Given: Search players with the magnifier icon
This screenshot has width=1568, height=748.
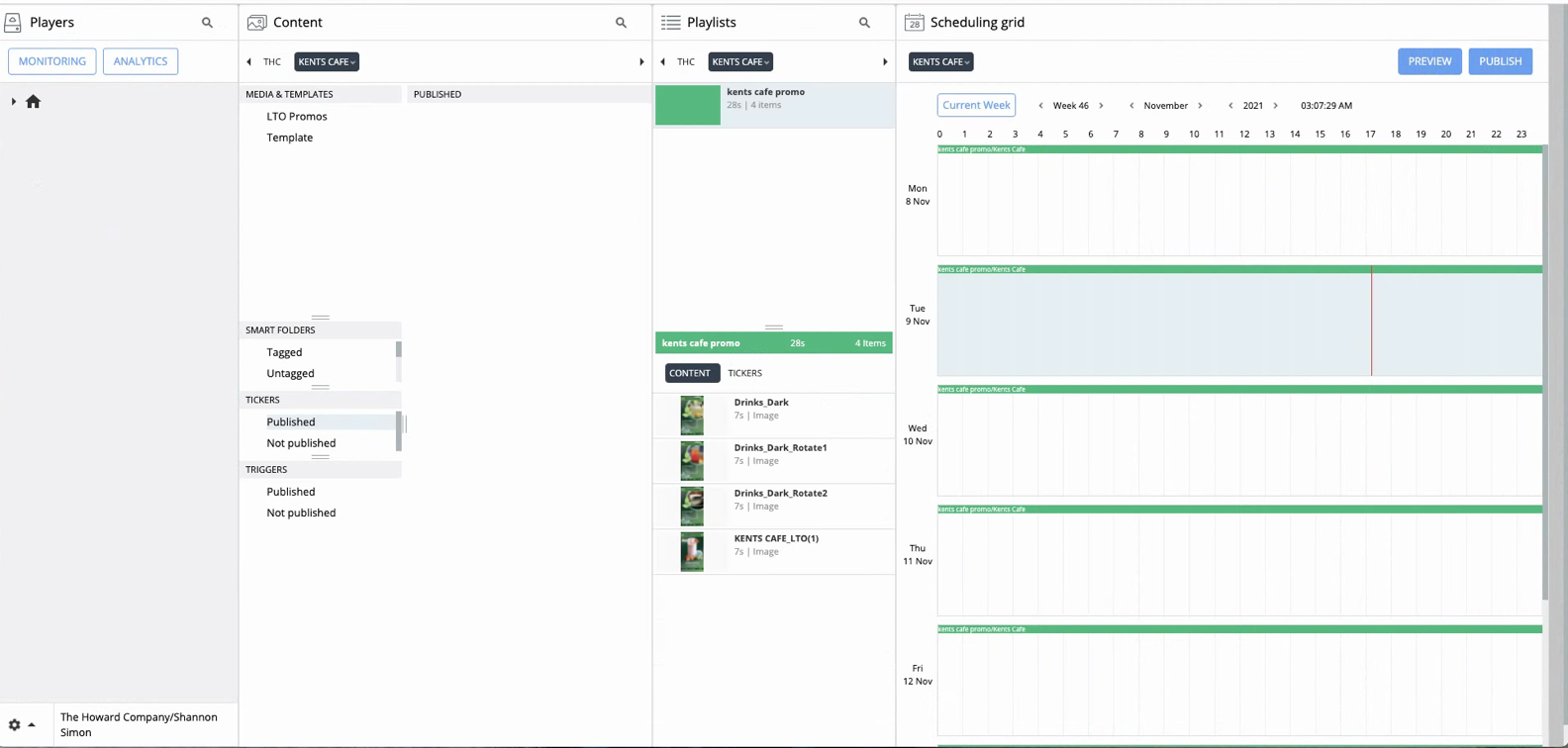Looking at the screenshot, I should point(207,22).
